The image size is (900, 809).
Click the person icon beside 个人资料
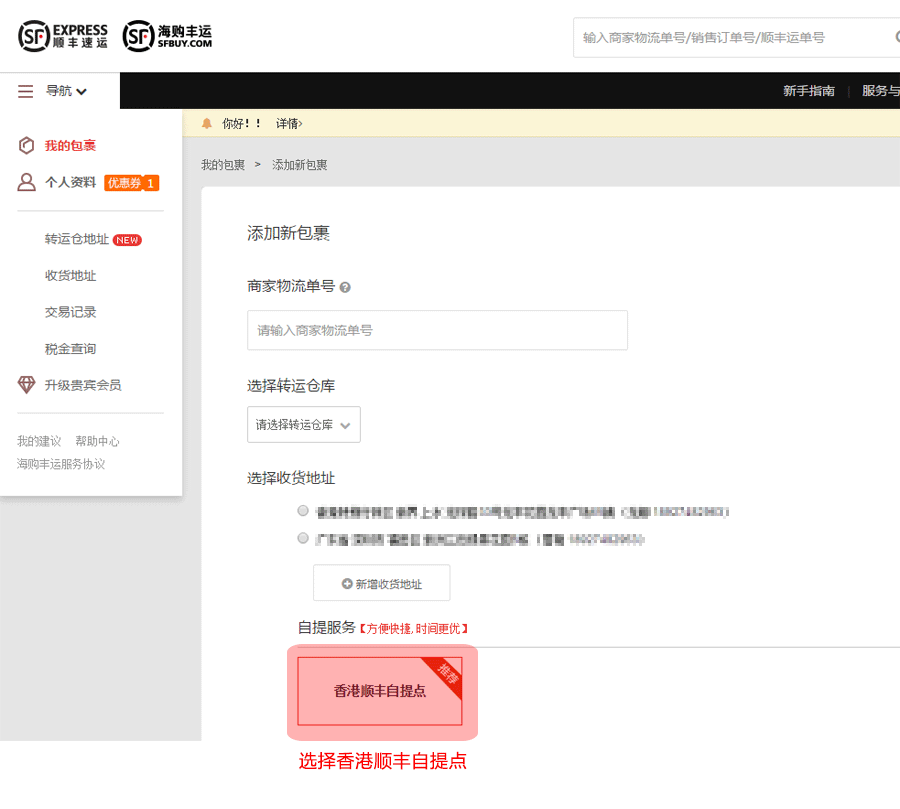click(x=27, y=182)
